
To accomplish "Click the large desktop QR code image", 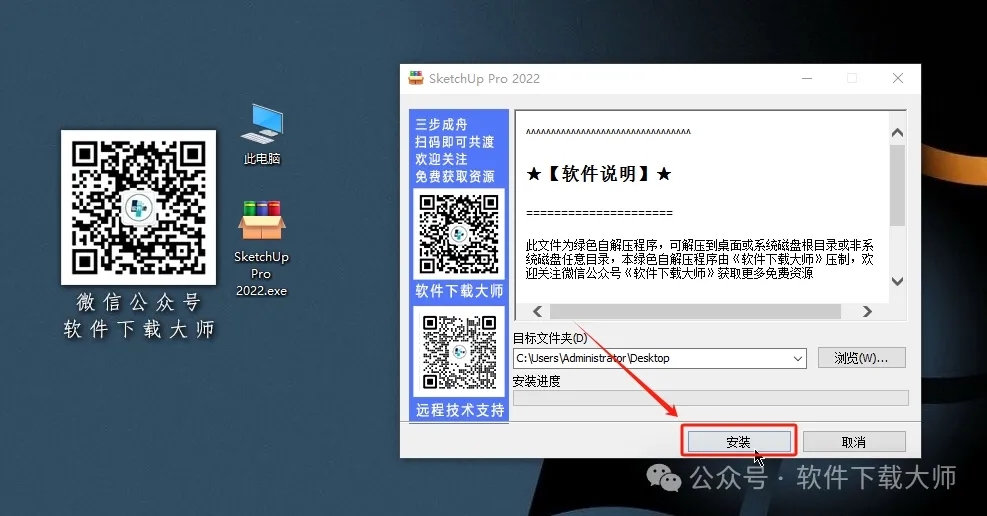I will [x=138, y=207].
